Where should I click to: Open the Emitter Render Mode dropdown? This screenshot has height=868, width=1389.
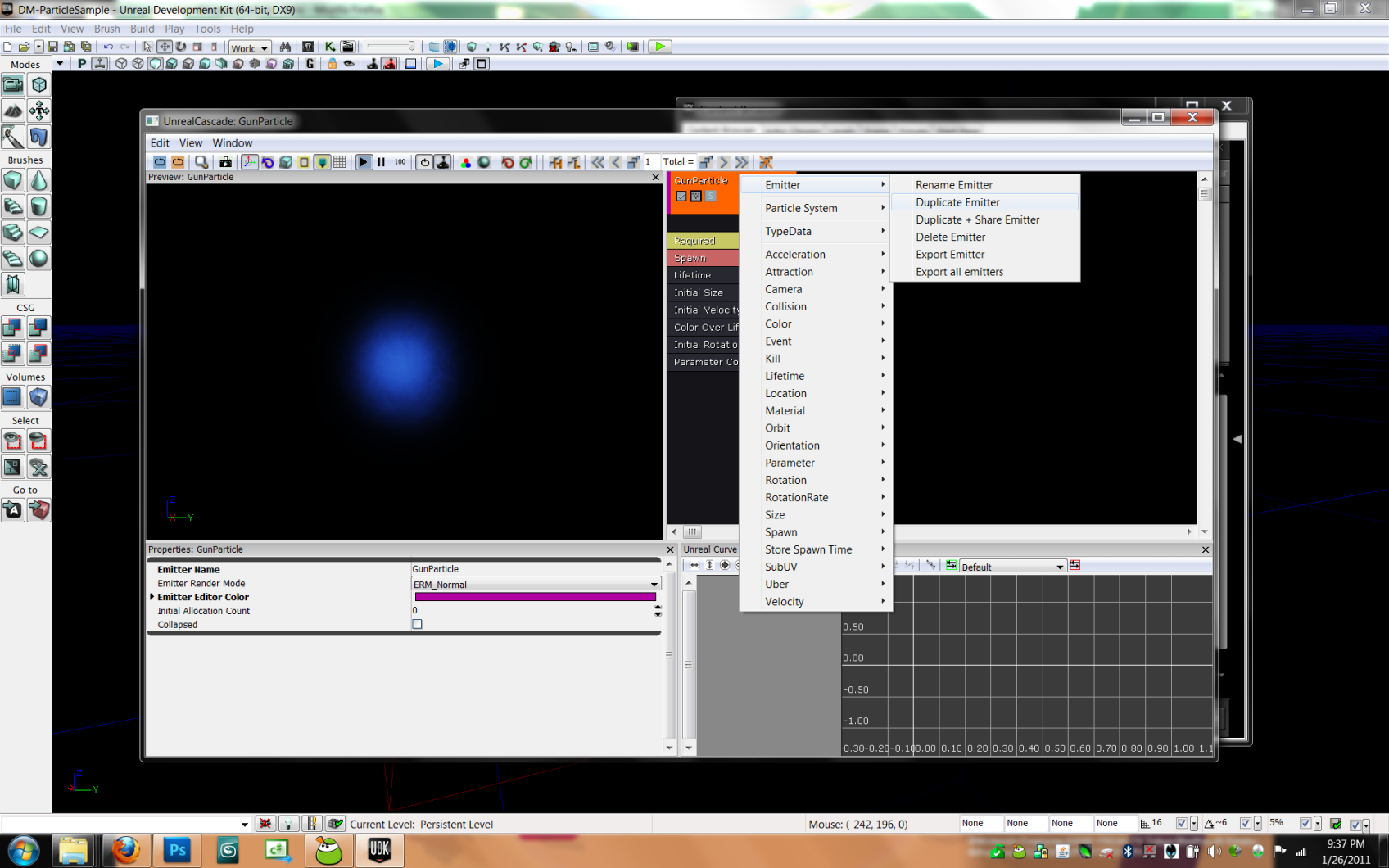pyautogui.click(x=536, y=584)
